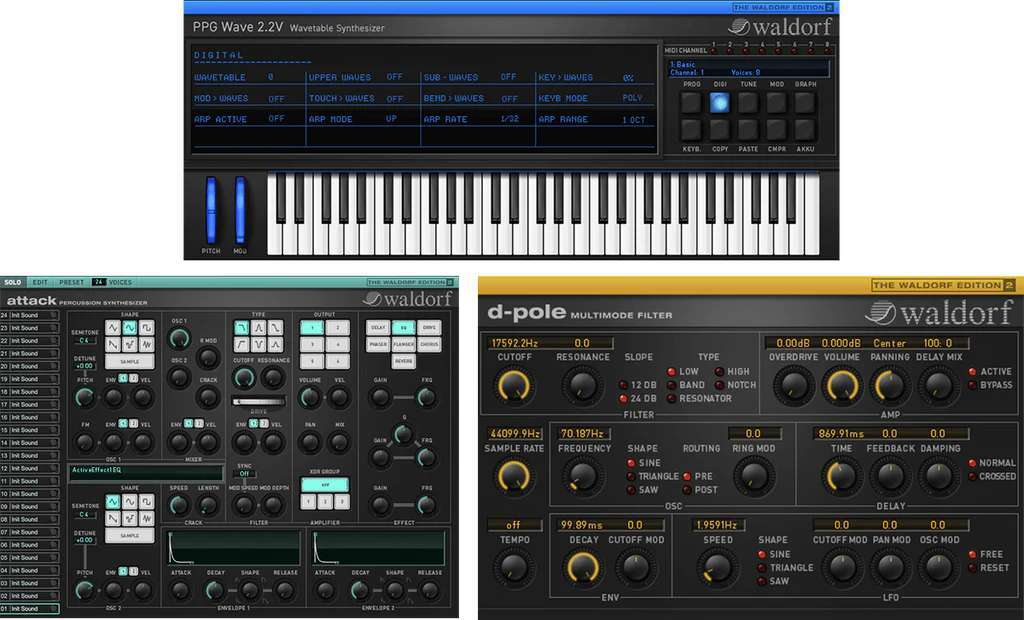Switch to the EDIT tab in Attack
Image resolution: width=1024 pixels, height=620 pixels.
[x=40, y=282]
